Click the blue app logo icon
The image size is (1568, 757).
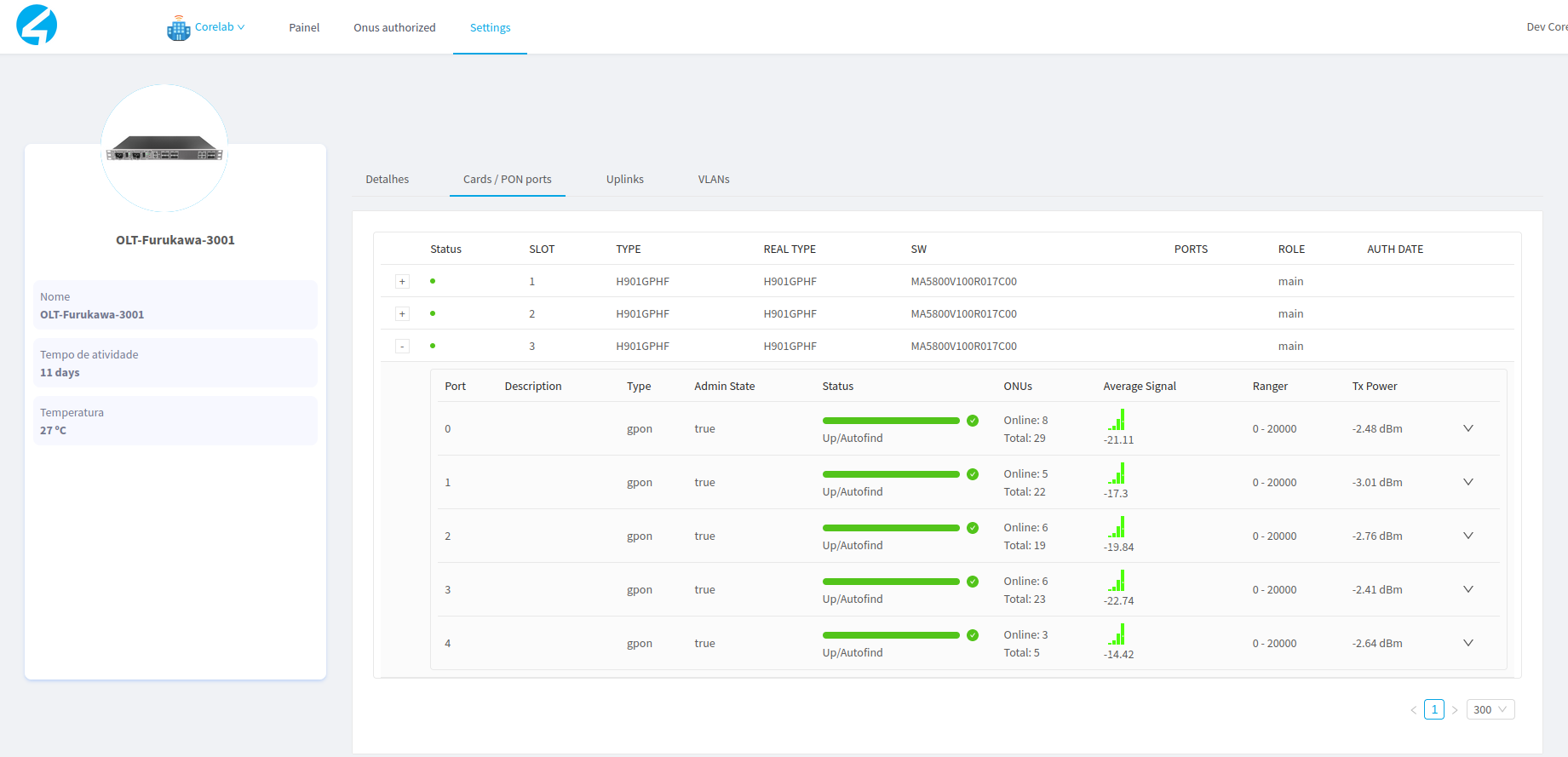[37, 25]
